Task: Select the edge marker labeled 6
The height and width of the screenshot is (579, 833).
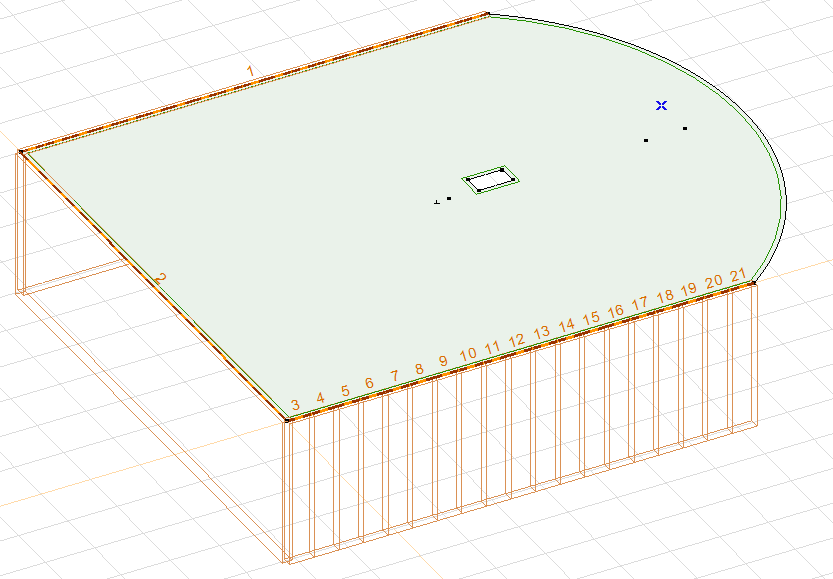Action: click(x=369, y=383)
